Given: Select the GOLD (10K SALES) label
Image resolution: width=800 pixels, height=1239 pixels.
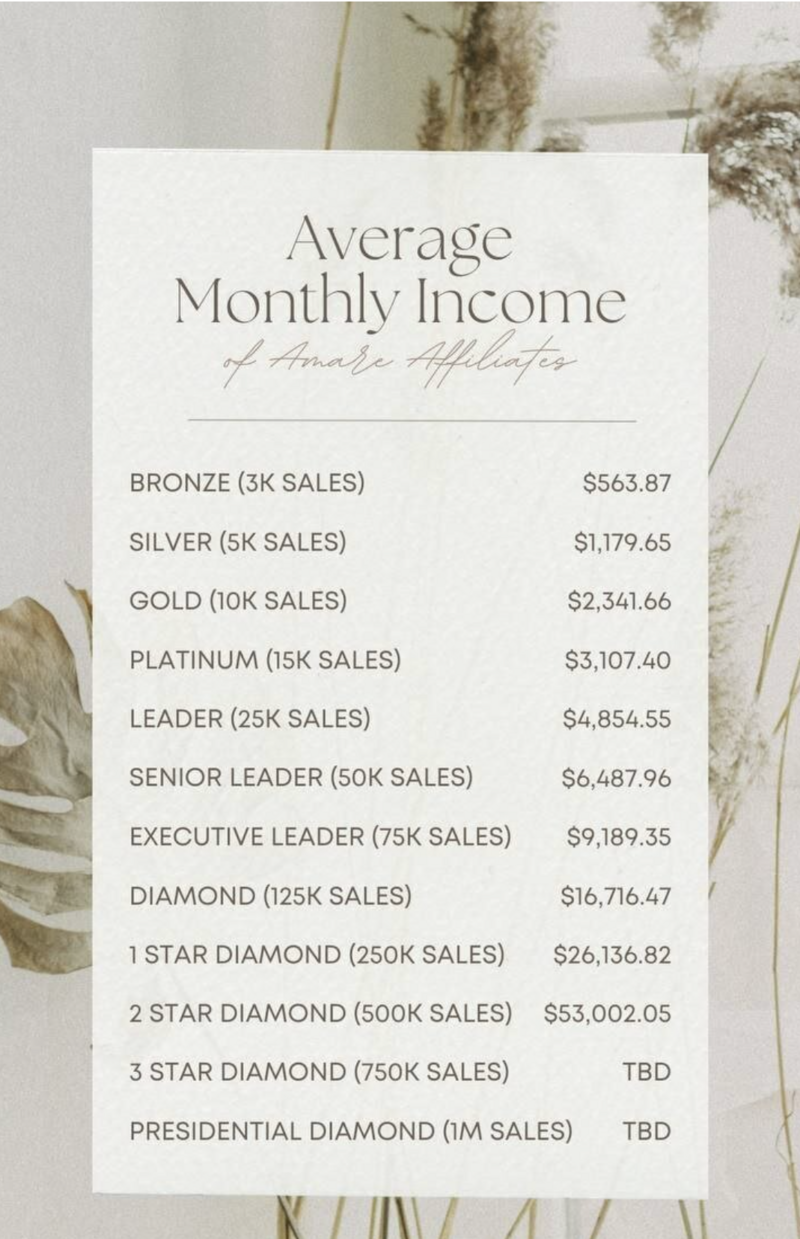Looking at the screenshot, I should click(x=238, y=602).
